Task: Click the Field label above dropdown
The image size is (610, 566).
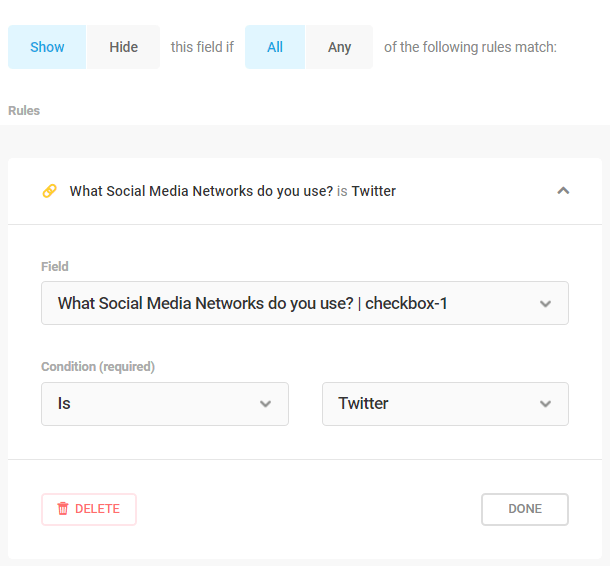Action: pos(55,266)
